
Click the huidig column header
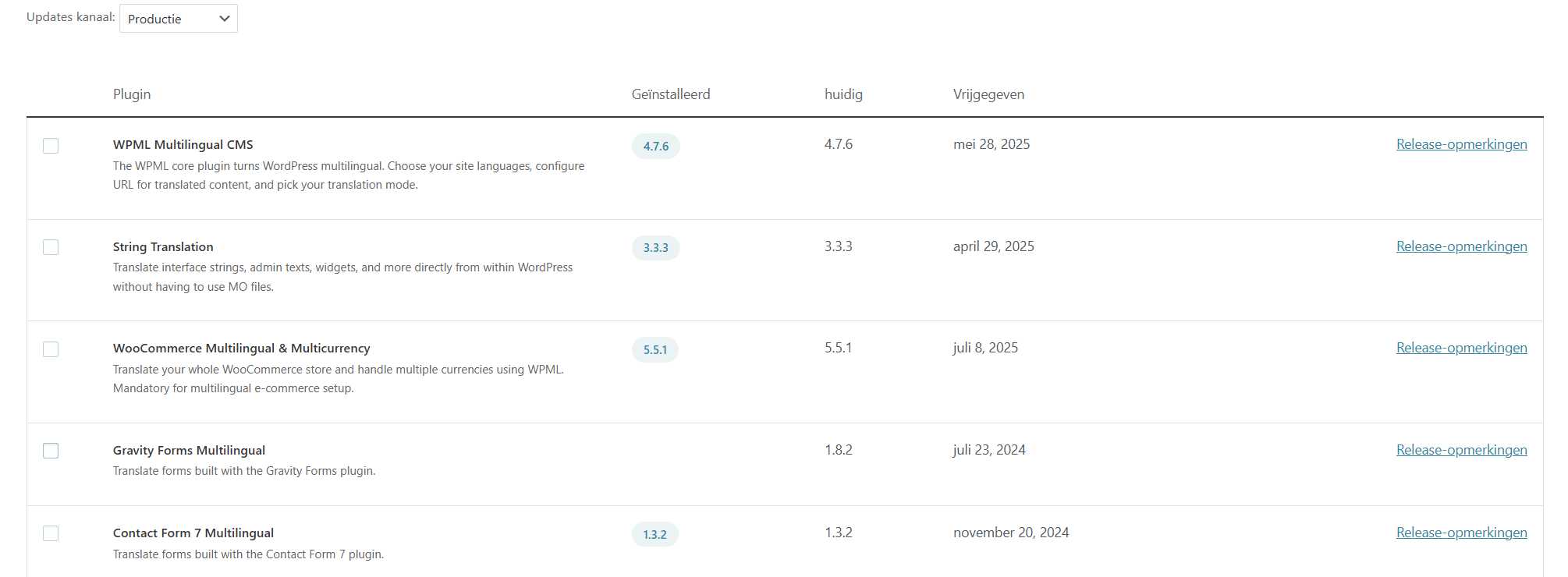843,94
